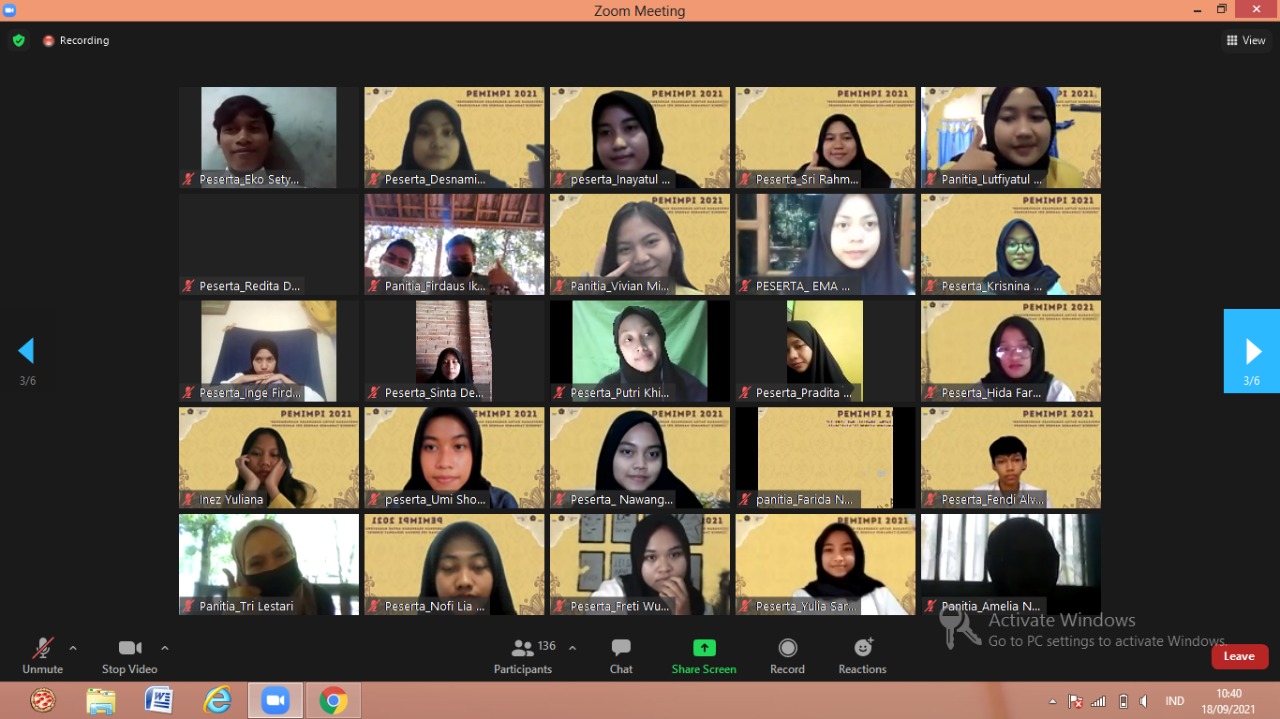The width and height of the screenshot is (1280, 719).
Task: Click muted mic icon on Peserta_Redita D tile
Action: point(188,286)
